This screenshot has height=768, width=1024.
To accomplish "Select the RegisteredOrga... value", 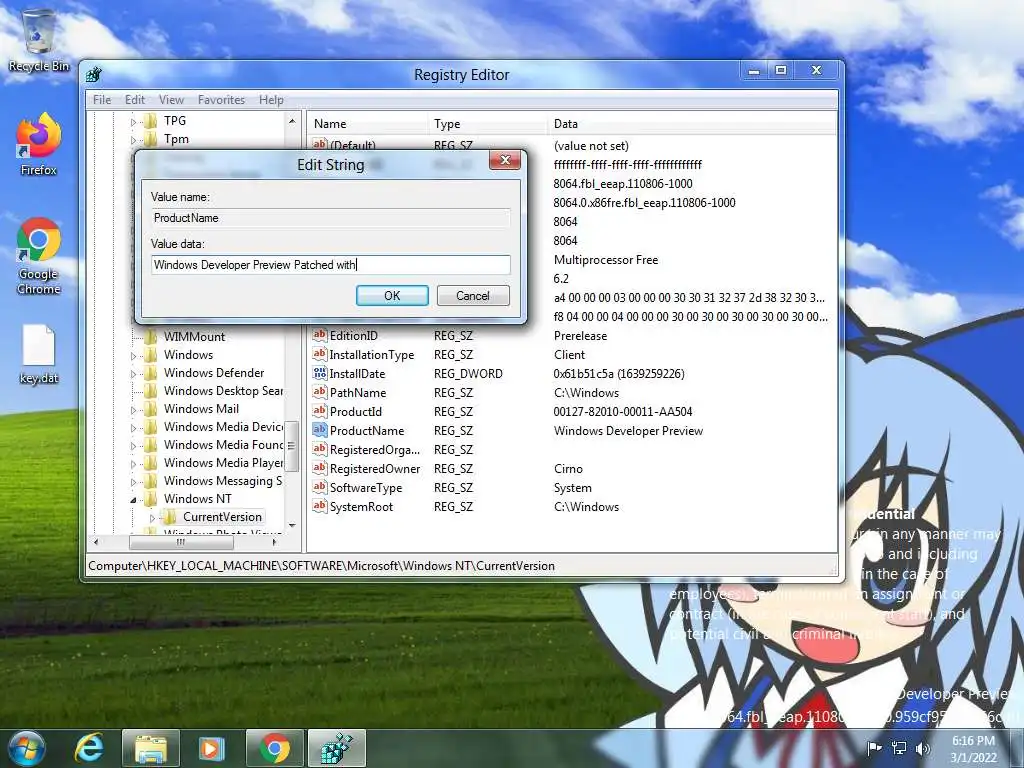I will (x=374, y=449).
